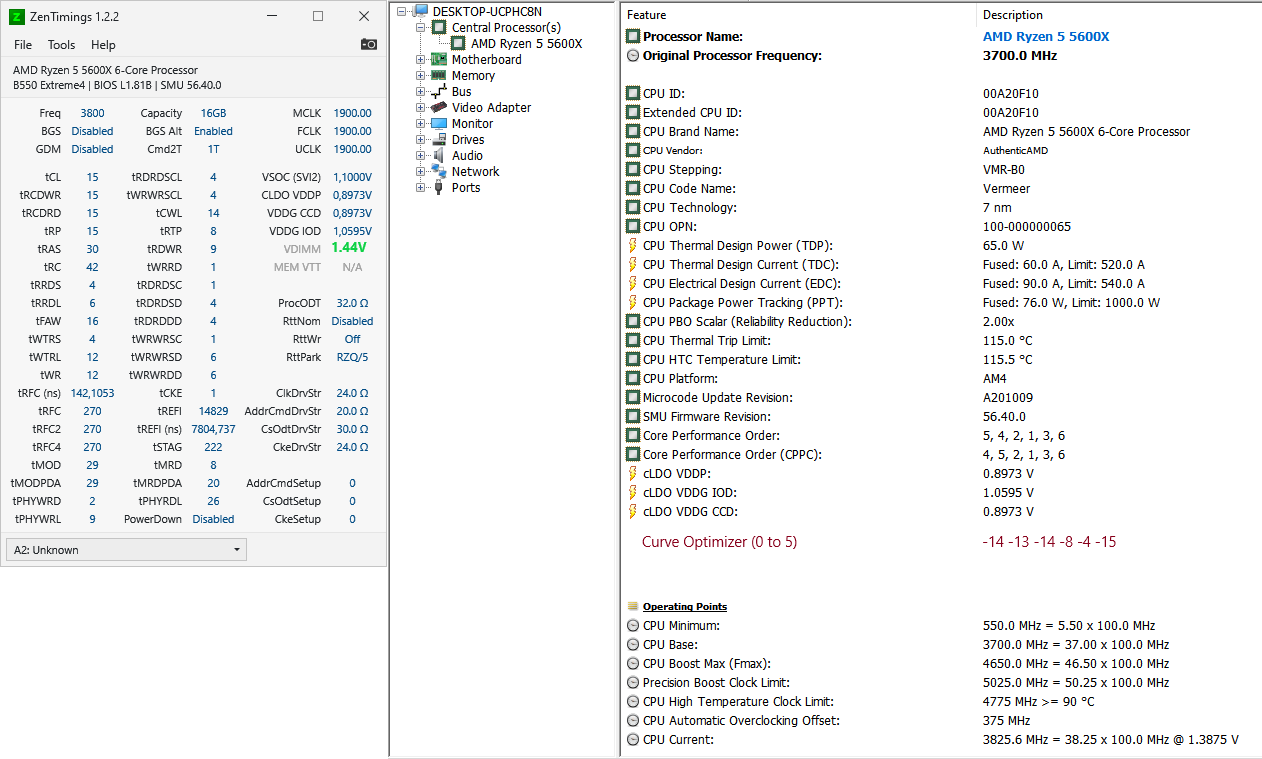Click the VSOC (SVI2) value 1,1000V
The width and height of the screenshot is (1262, 759).
pos(352,177)
